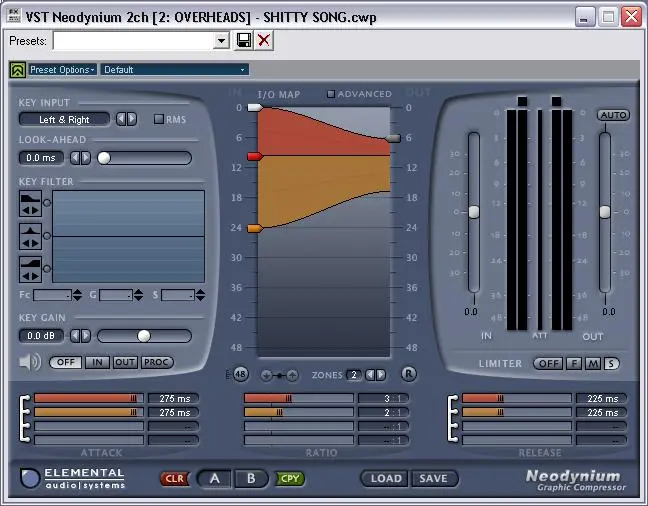Open the host Presets dropdown arrow
The image size is (648, 506).
pos(222,41)
